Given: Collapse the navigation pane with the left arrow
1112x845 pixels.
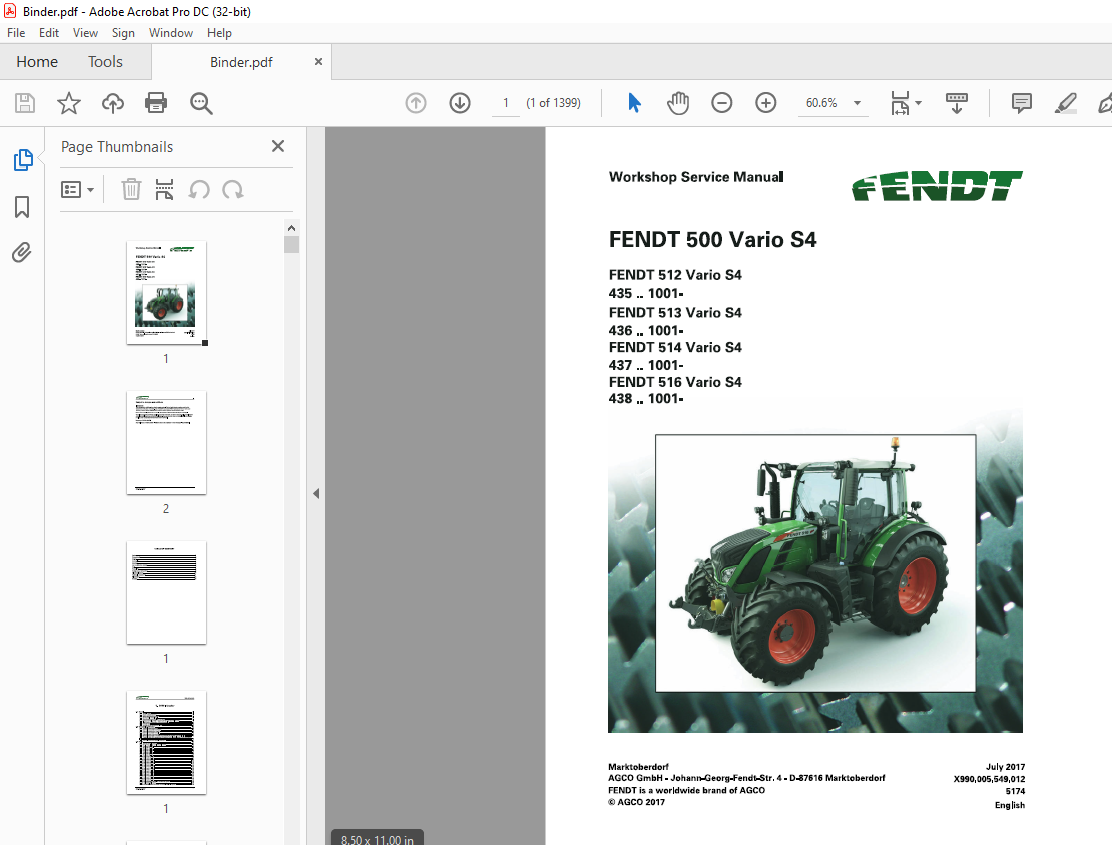Looking at the screenshot, I should (x=316, y=493).
